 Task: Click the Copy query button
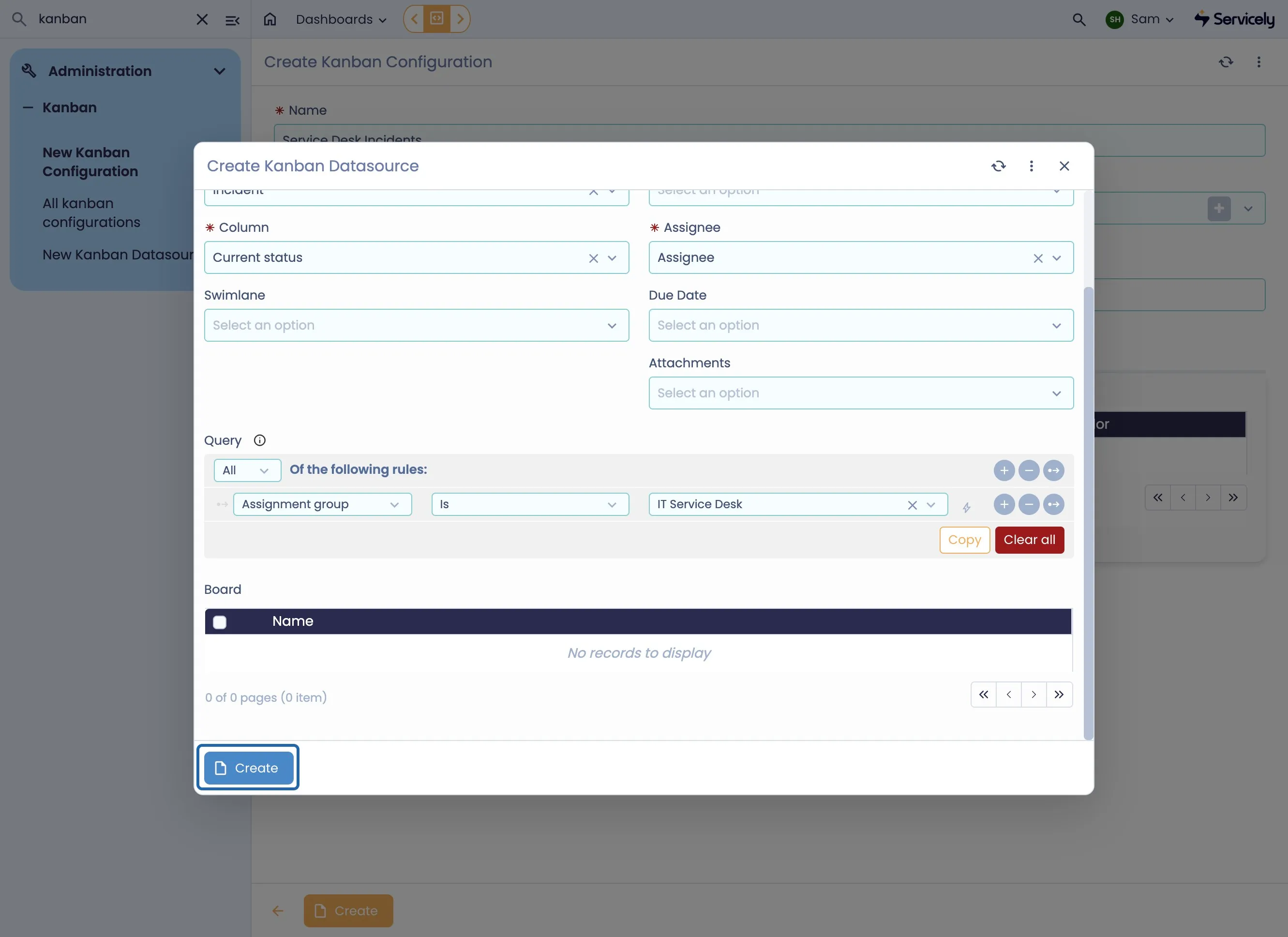[964, 540]
